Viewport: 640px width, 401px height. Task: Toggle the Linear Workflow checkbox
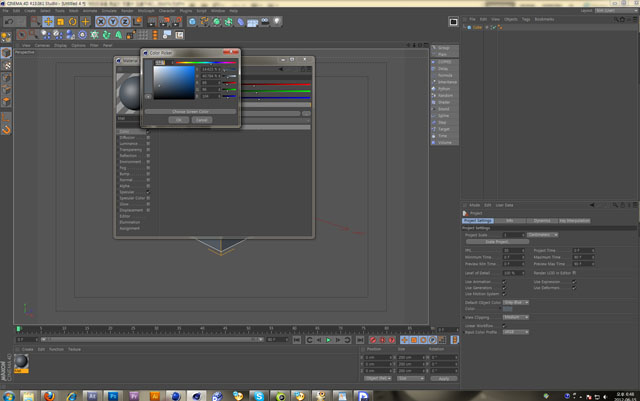504,326
